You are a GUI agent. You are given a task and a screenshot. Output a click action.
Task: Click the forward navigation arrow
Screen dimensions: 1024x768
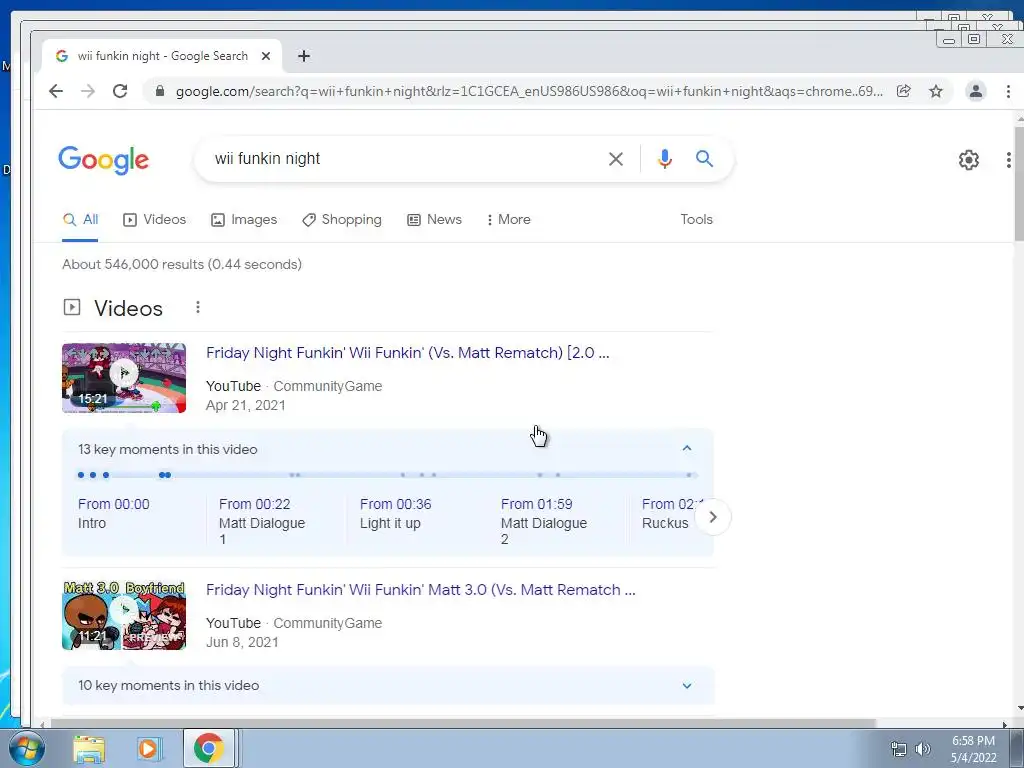point(88,91)
